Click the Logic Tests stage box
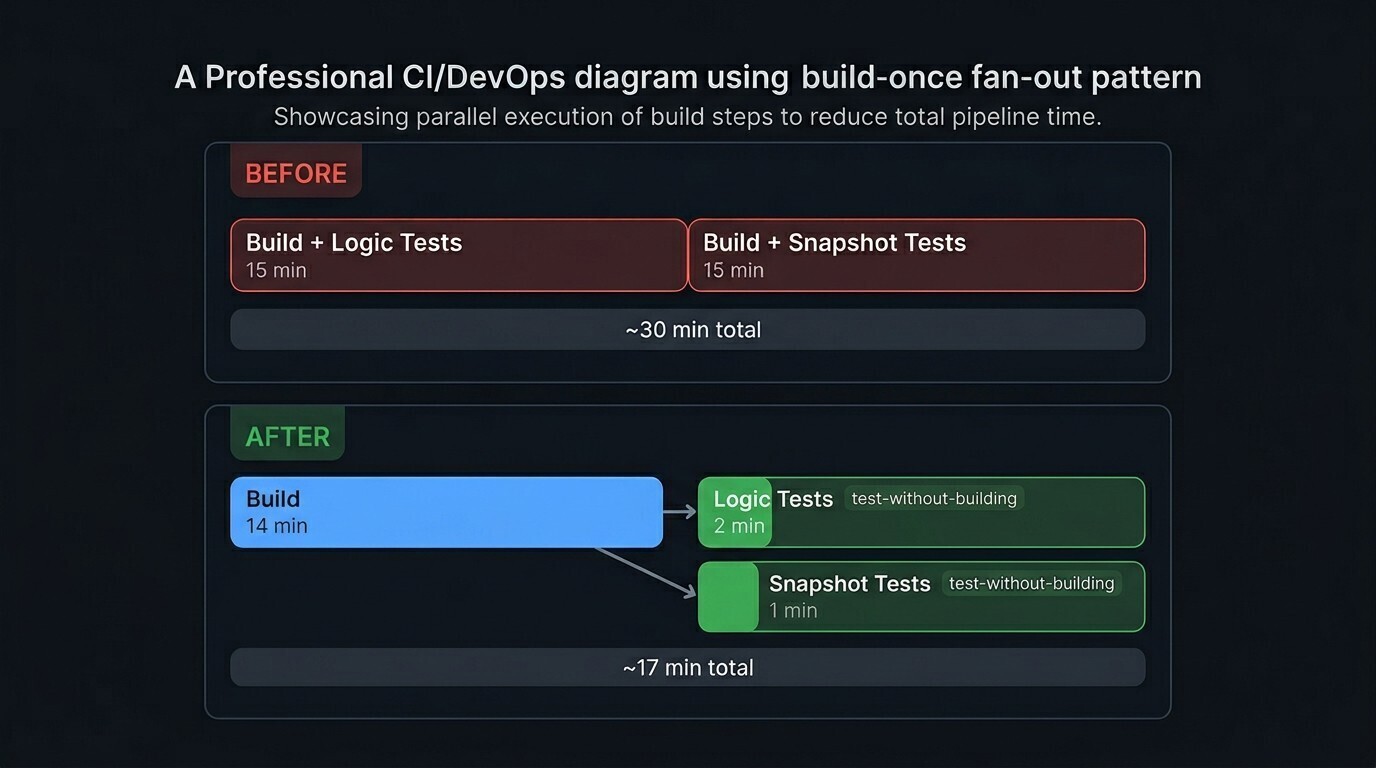 pos(921,512)
